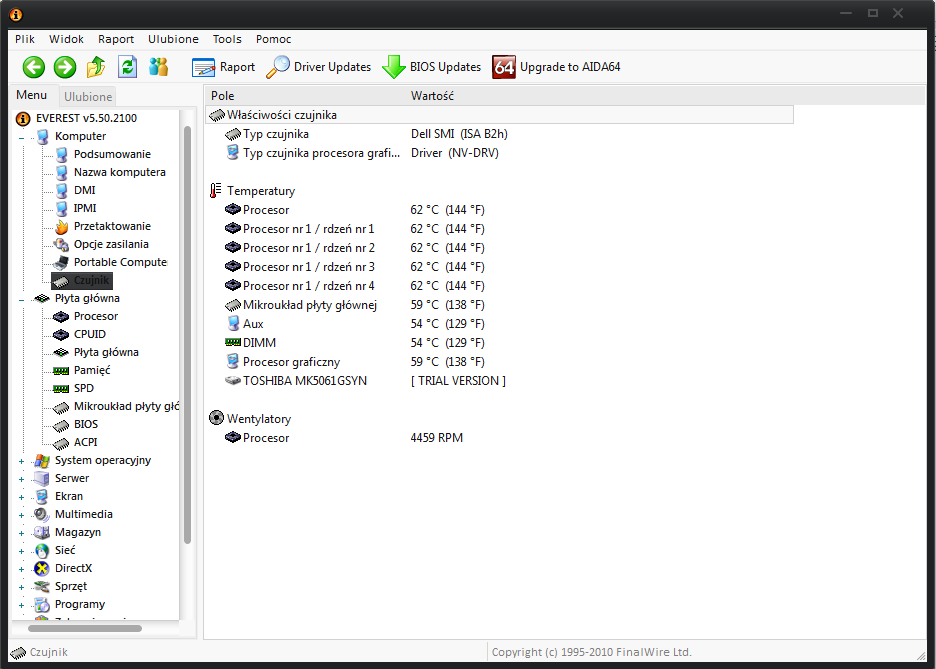Expand the System operacyjny node
The width and height of the screenshot is (936, 669).
pos(21,461)
